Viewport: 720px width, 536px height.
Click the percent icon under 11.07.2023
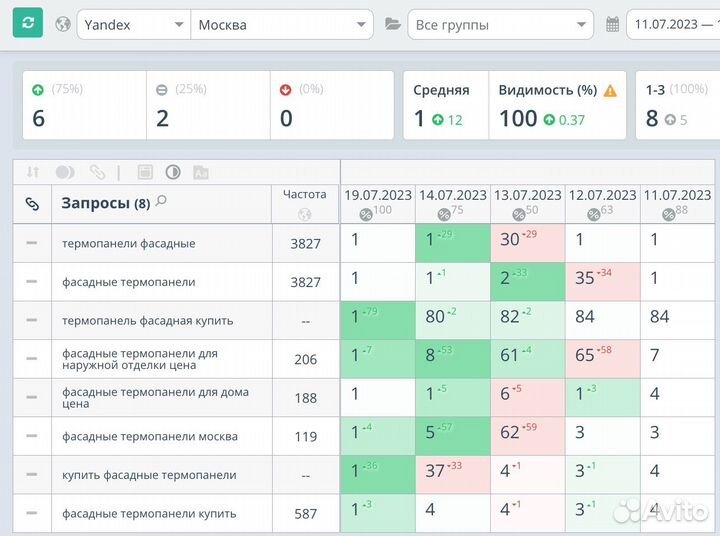tap(669, 214)
